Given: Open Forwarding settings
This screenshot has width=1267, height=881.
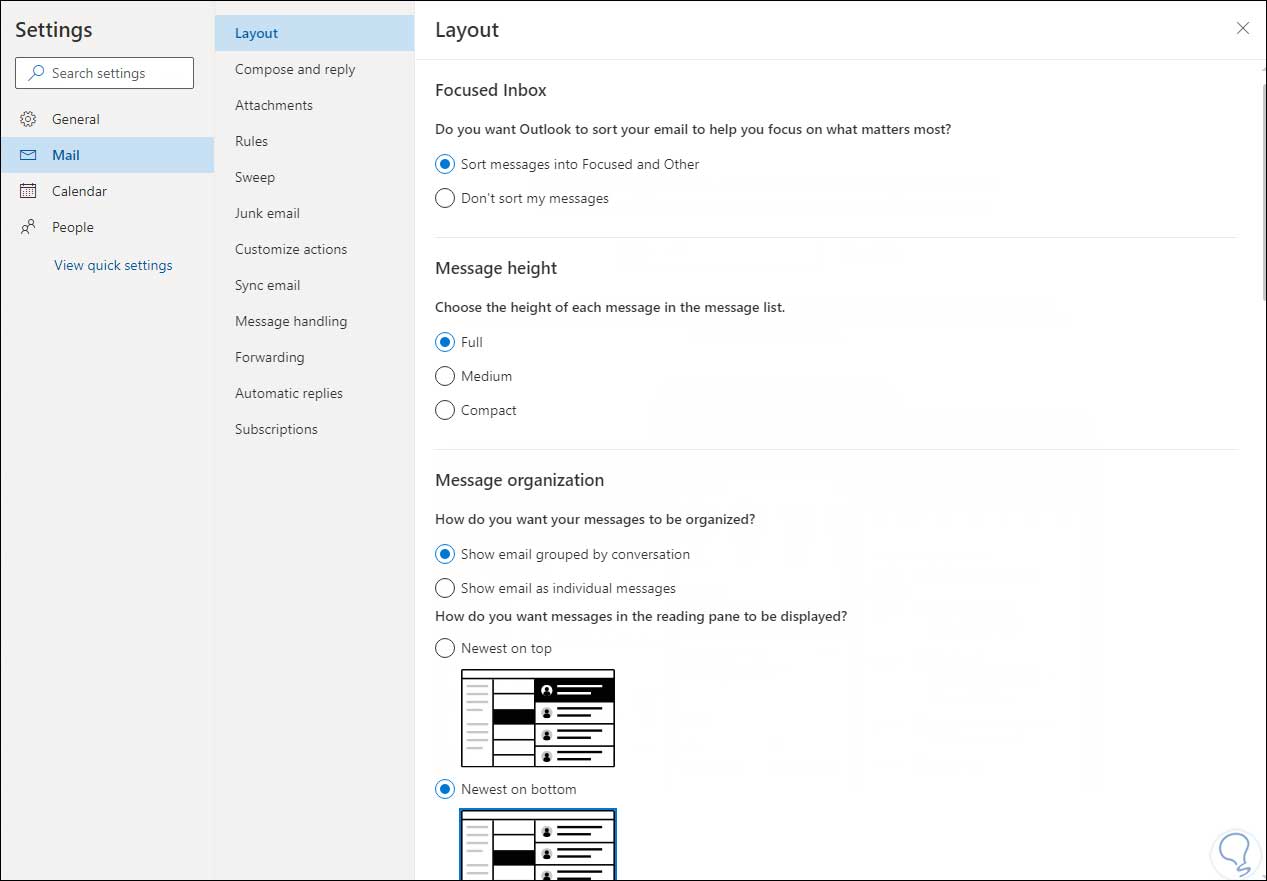Looking at the screenshot, I should [x=314, y=357].
